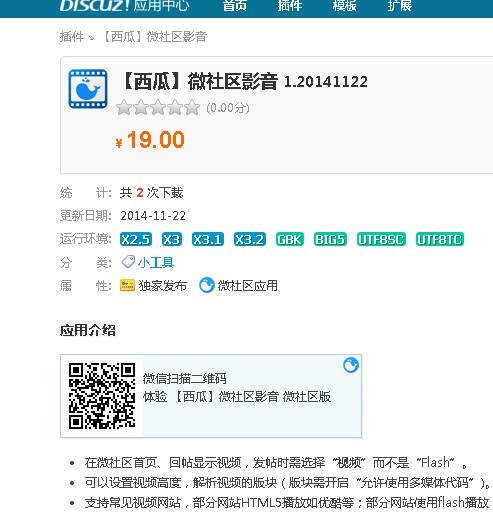493x526 pixels.
Task: Click the 独家发布 yellow badge icon
Action: (x=127, y=285)
